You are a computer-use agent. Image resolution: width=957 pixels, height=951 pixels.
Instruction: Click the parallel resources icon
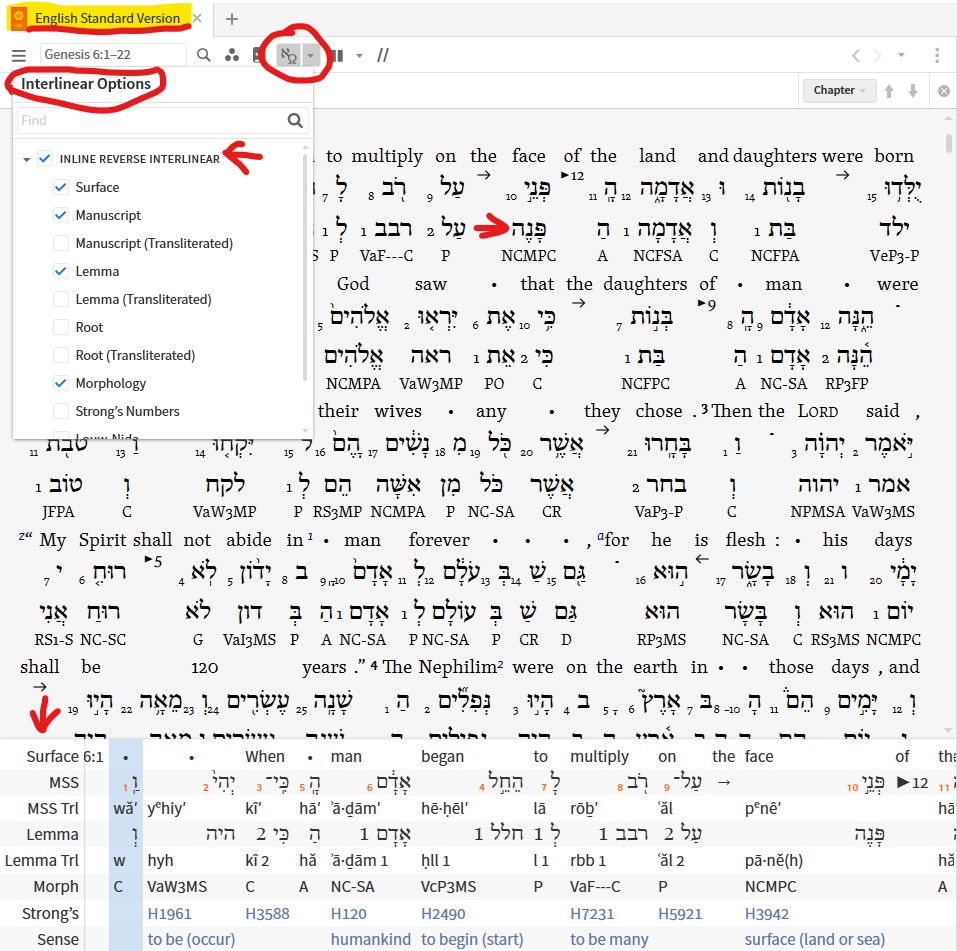[x=336, y=56]
